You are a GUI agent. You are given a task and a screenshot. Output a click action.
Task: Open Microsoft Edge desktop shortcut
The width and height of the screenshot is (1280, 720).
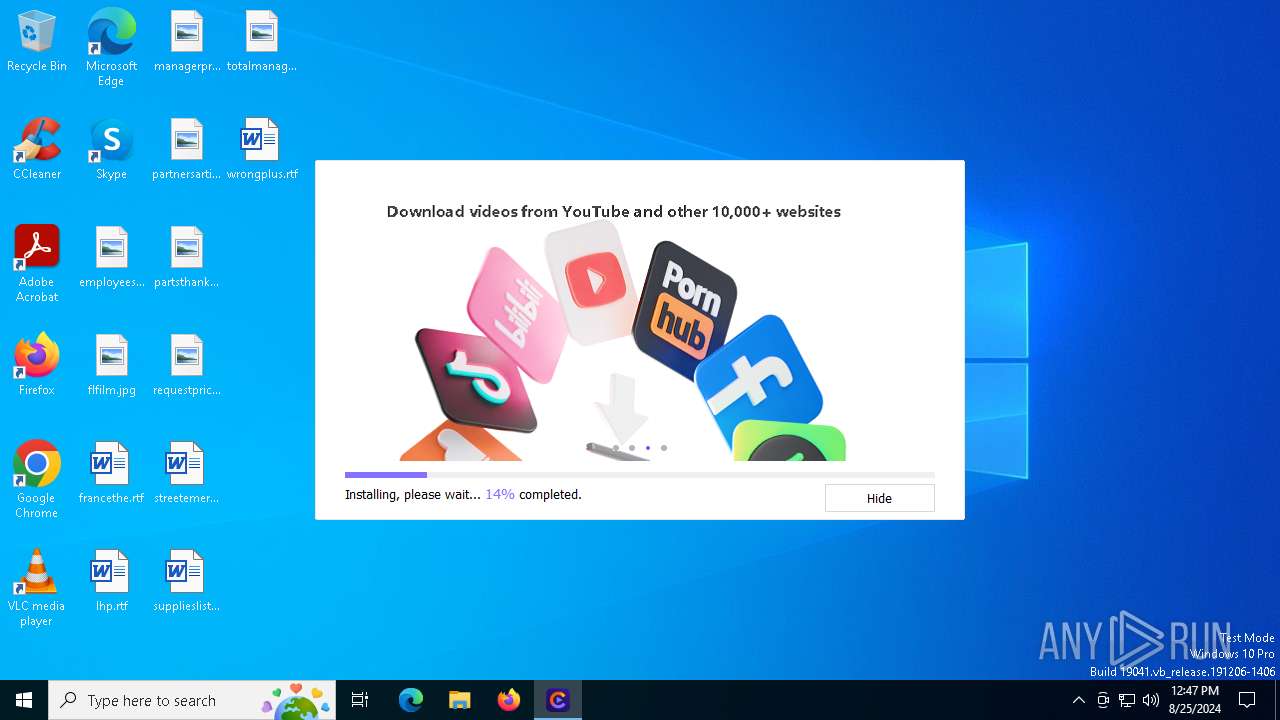coord(111,48)
